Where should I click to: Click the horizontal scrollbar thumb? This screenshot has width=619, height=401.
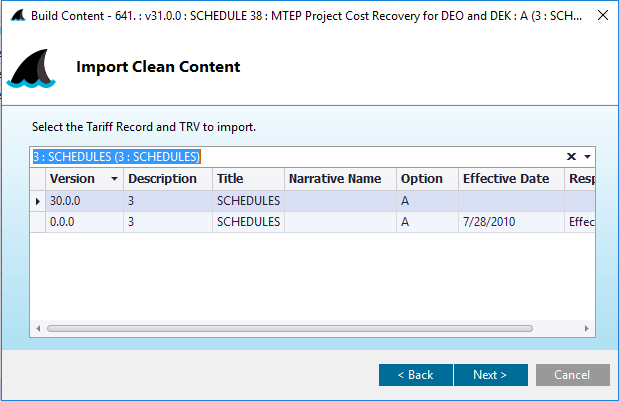290,328
